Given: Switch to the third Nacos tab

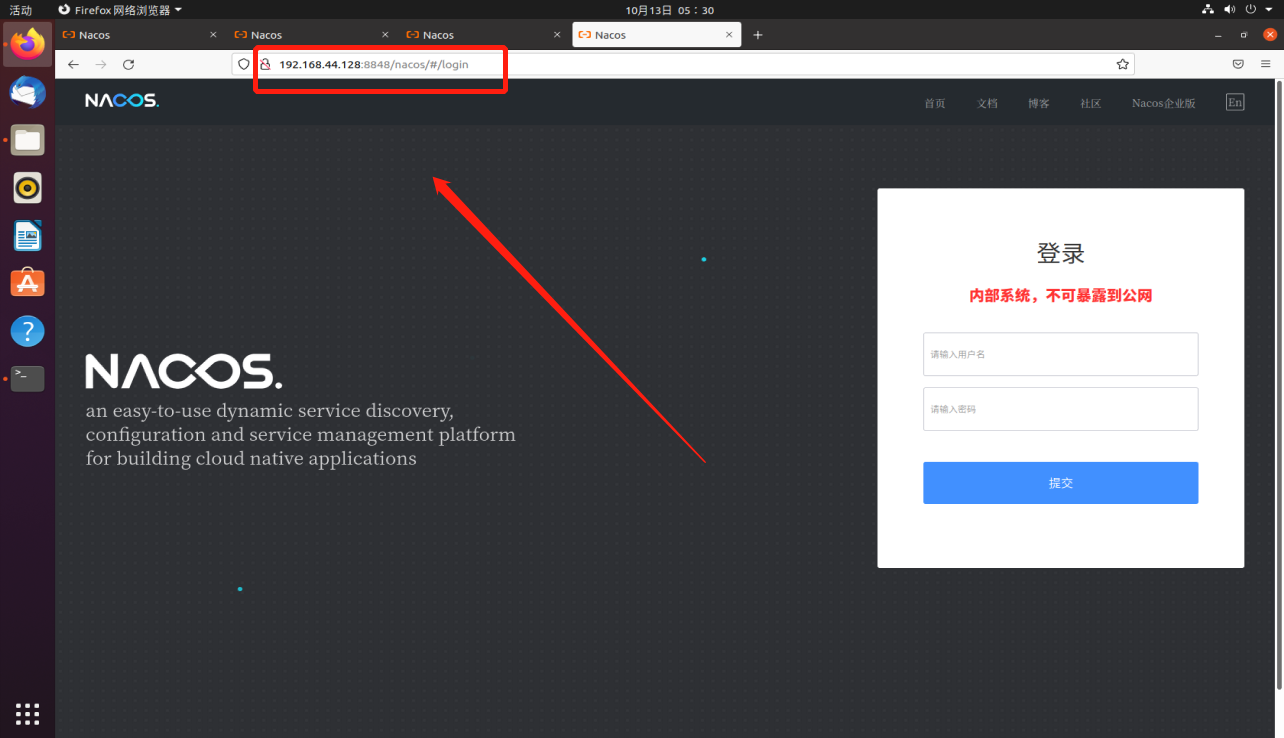Looking at the screenshot, I should coord(483,35).
